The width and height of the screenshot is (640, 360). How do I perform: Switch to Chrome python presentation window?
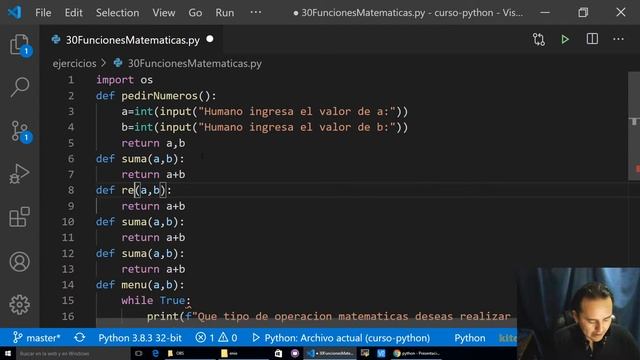pos(416,353)
